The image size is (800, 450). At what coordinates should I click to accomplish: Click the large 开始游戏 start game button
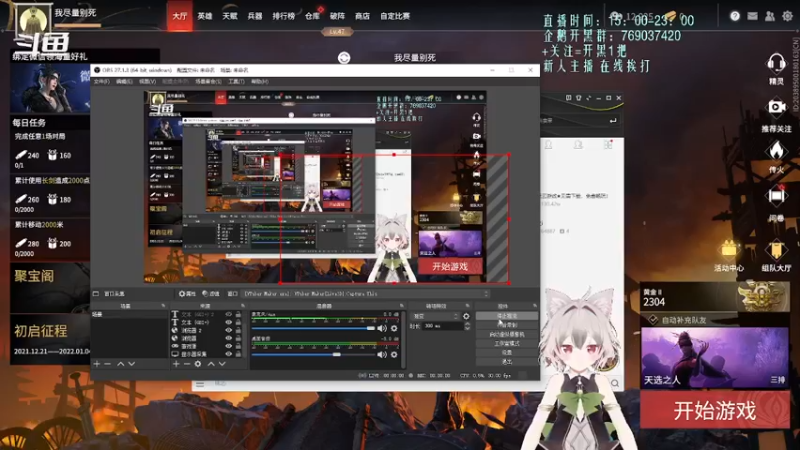tap(715, 410)
